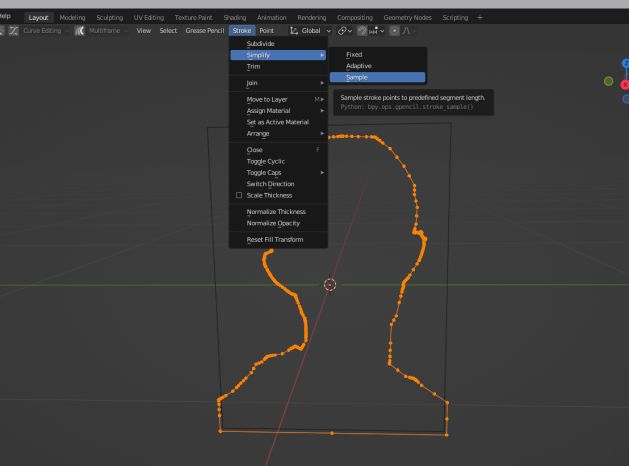
Task: Choose Toggle Cyclic entry
Action: [278, 161]
